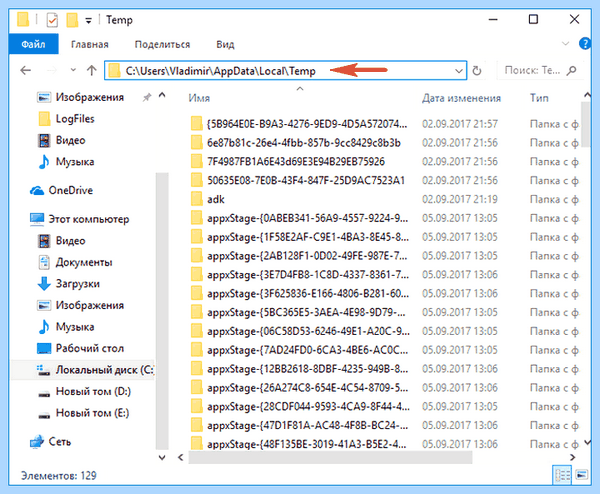
Task: Collapse navigation tree with the up chevron
Action: [x=162, y=95]
